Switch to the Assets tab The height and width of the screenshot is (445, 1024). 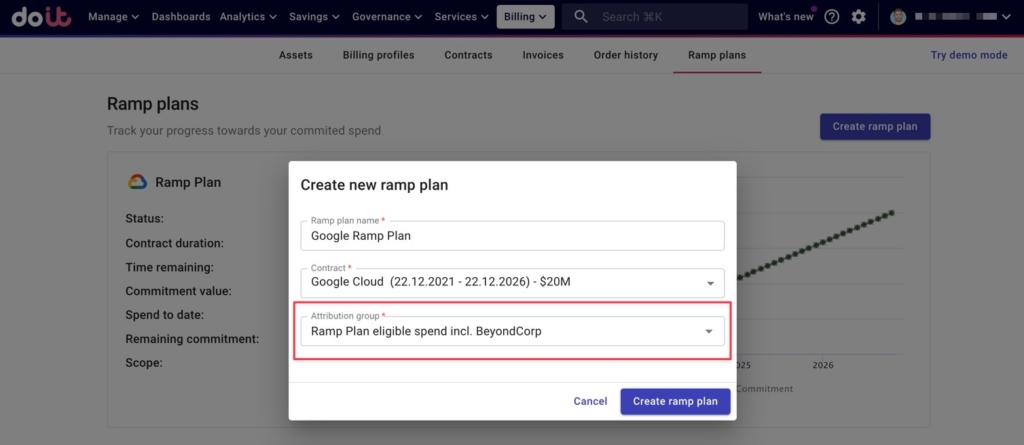pos(296,55)
